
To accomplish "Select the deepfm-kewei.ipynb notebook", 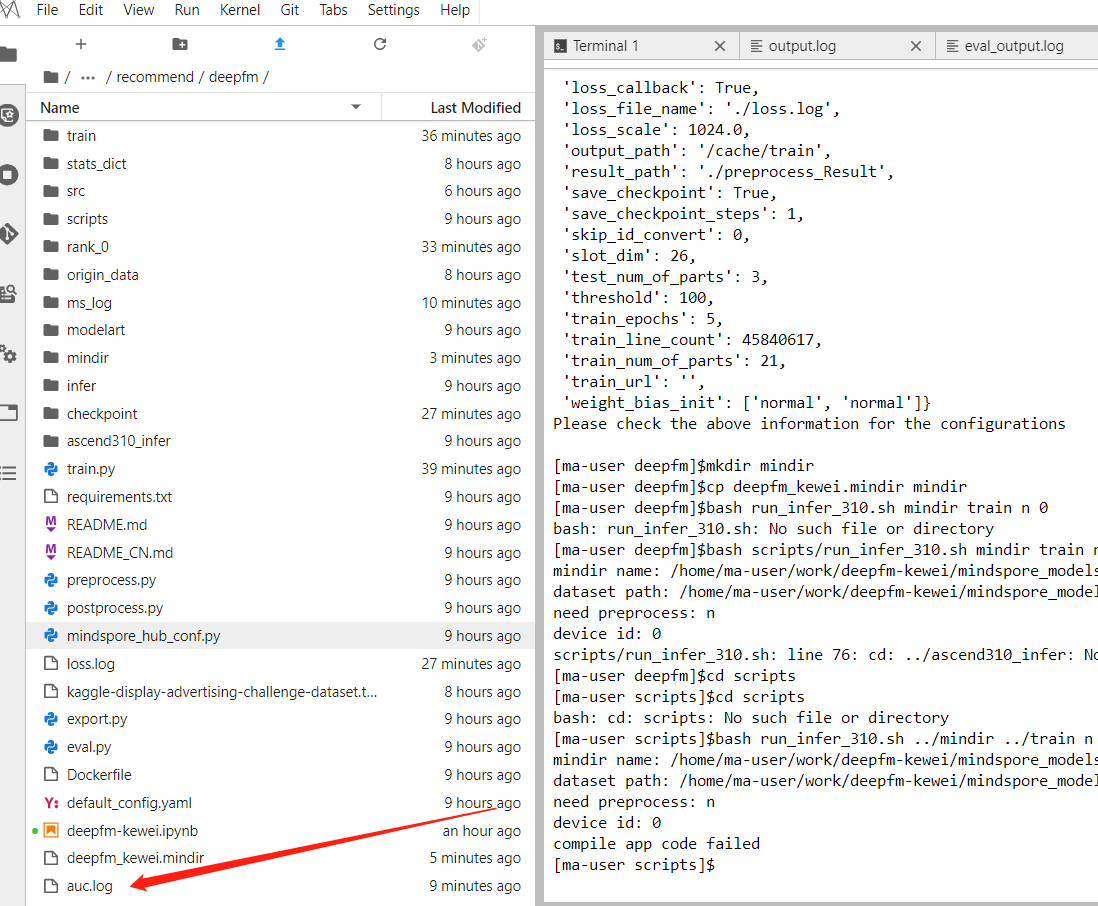I will coord(281,831).
